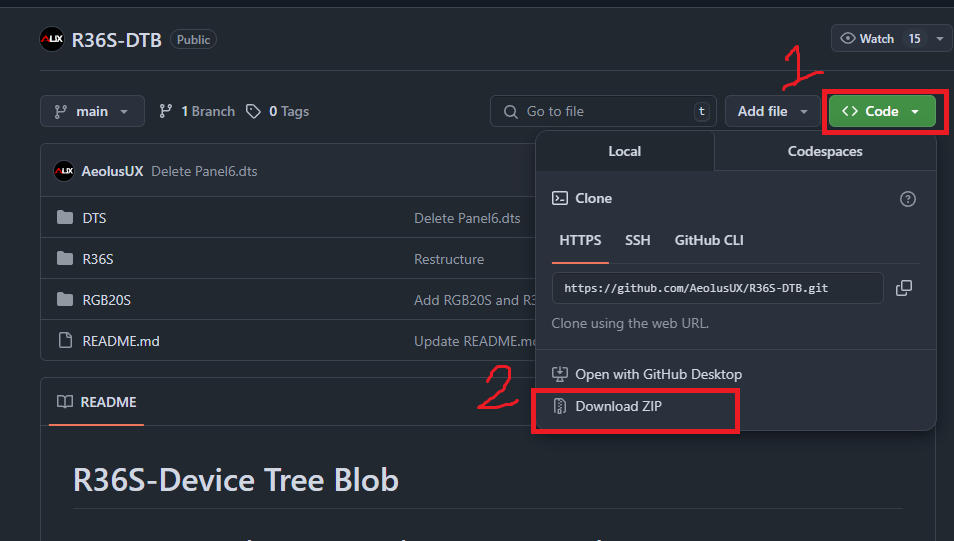Click the clone URL text field
This screenshot has height=541, width=954.
tap(718, 288)
